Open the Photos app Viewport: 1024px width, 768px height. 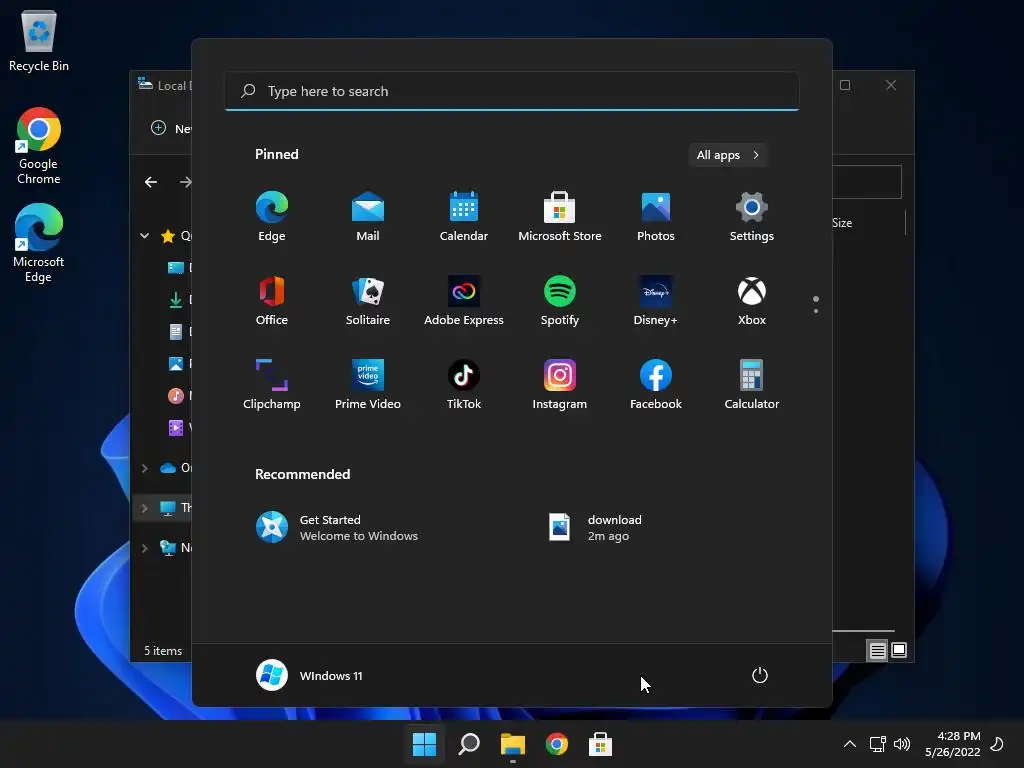pyautogui.click(x=656, y=217)
